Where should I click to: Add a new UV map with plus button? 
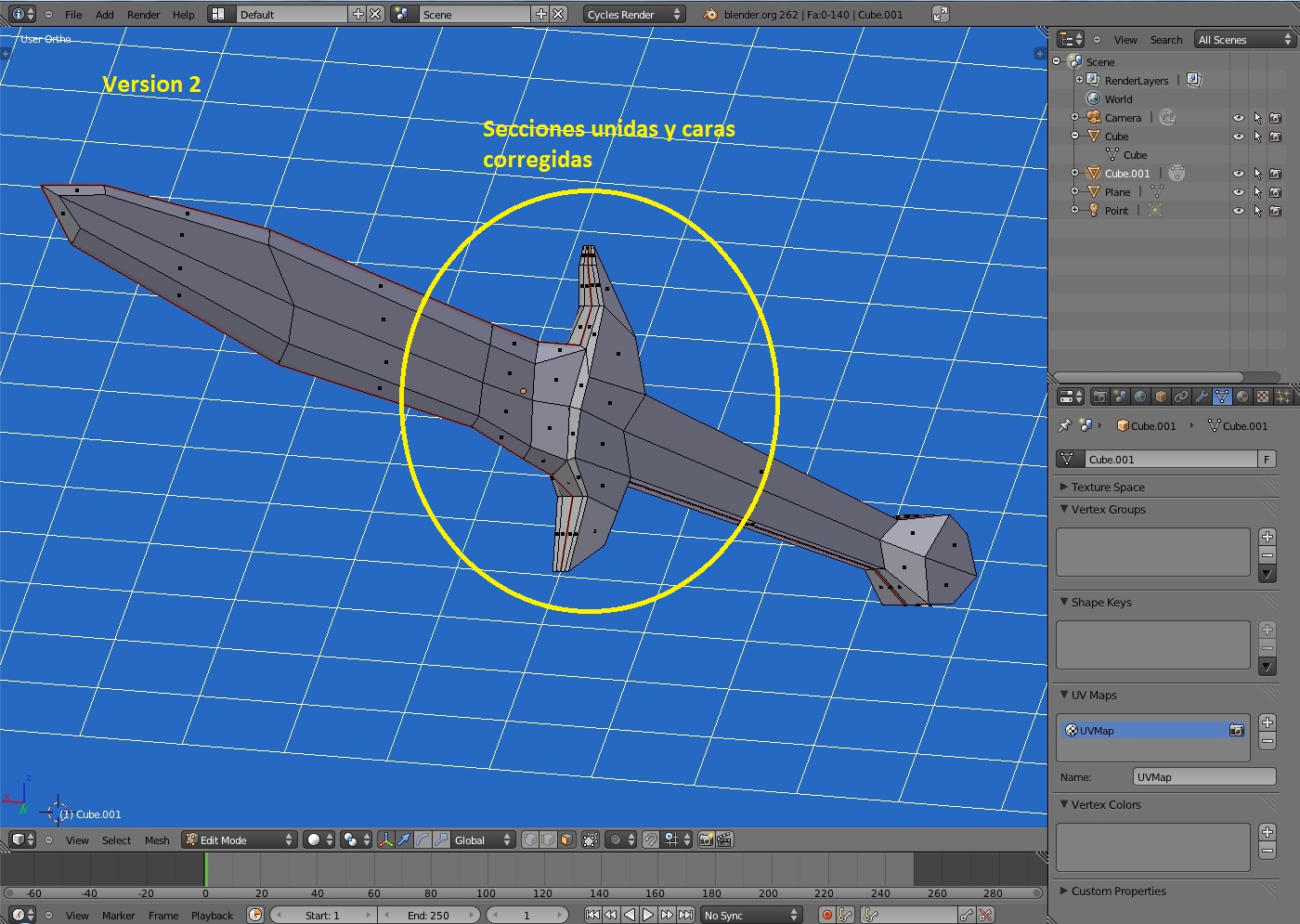tap(1267, 722)
